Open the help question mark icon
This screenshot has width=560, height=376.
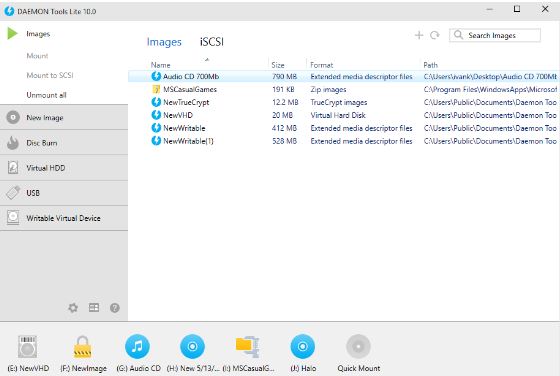[115, 307]
